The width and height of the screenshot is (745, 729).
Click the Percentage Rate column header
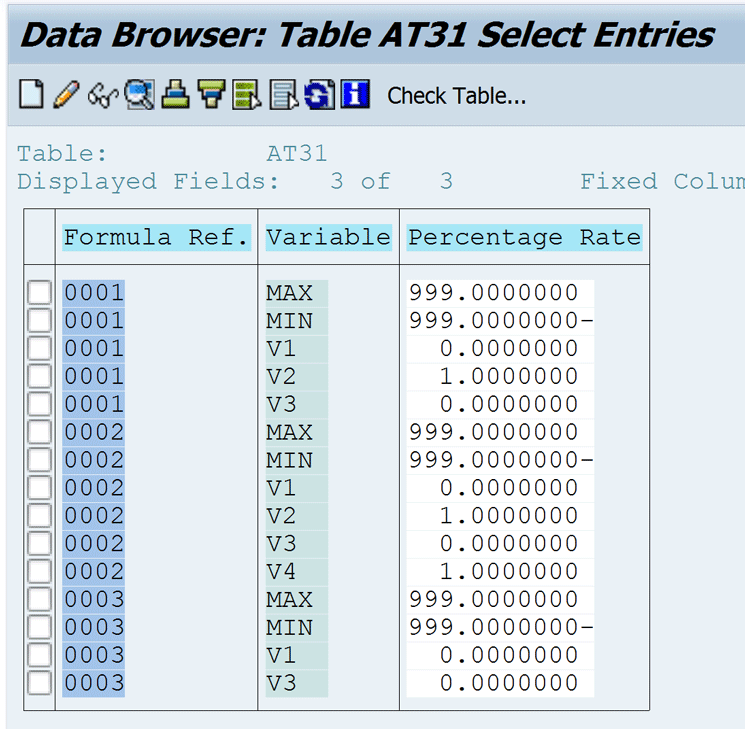pyautogui.click(x=525, y=237)
